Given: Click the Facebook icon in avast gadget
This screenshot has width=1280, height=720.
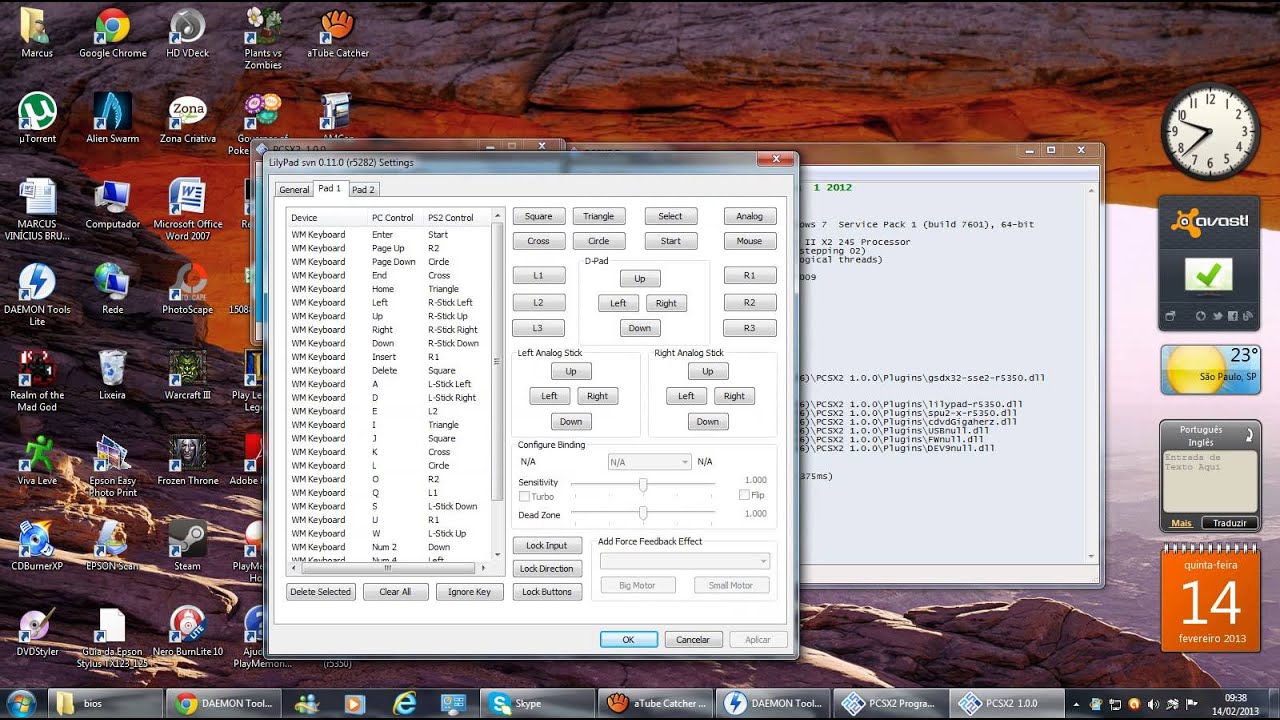Looking at the screenshot, I should tap(1232, 317).
